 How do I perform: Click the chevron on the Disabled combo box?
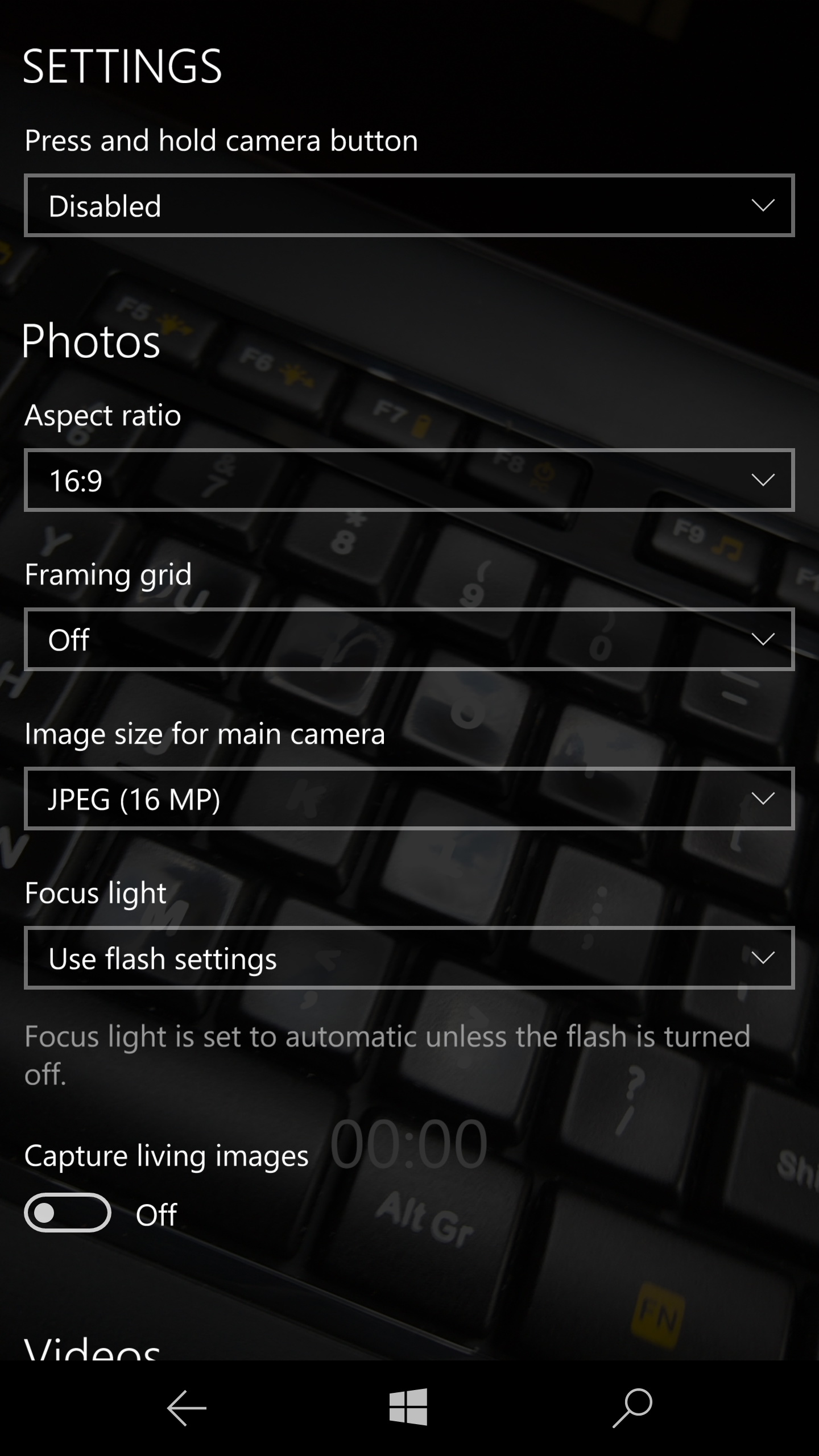point(763,205)
